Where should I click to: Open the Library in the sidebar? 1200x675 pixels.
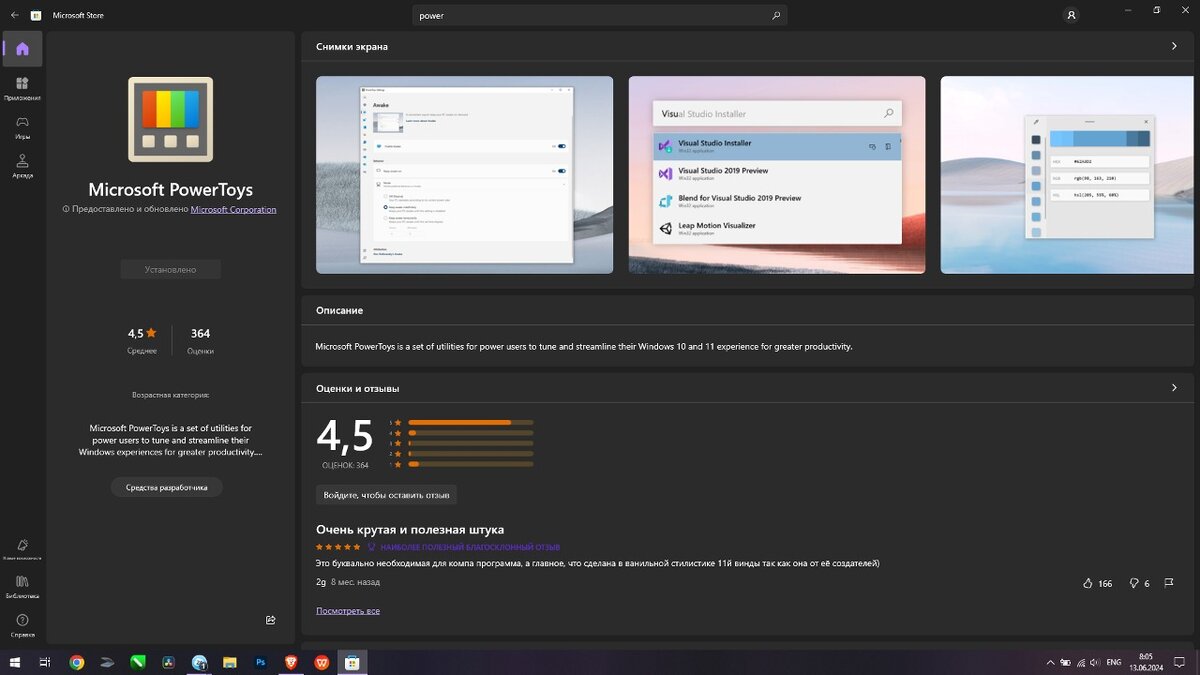(x=23, y=587)
